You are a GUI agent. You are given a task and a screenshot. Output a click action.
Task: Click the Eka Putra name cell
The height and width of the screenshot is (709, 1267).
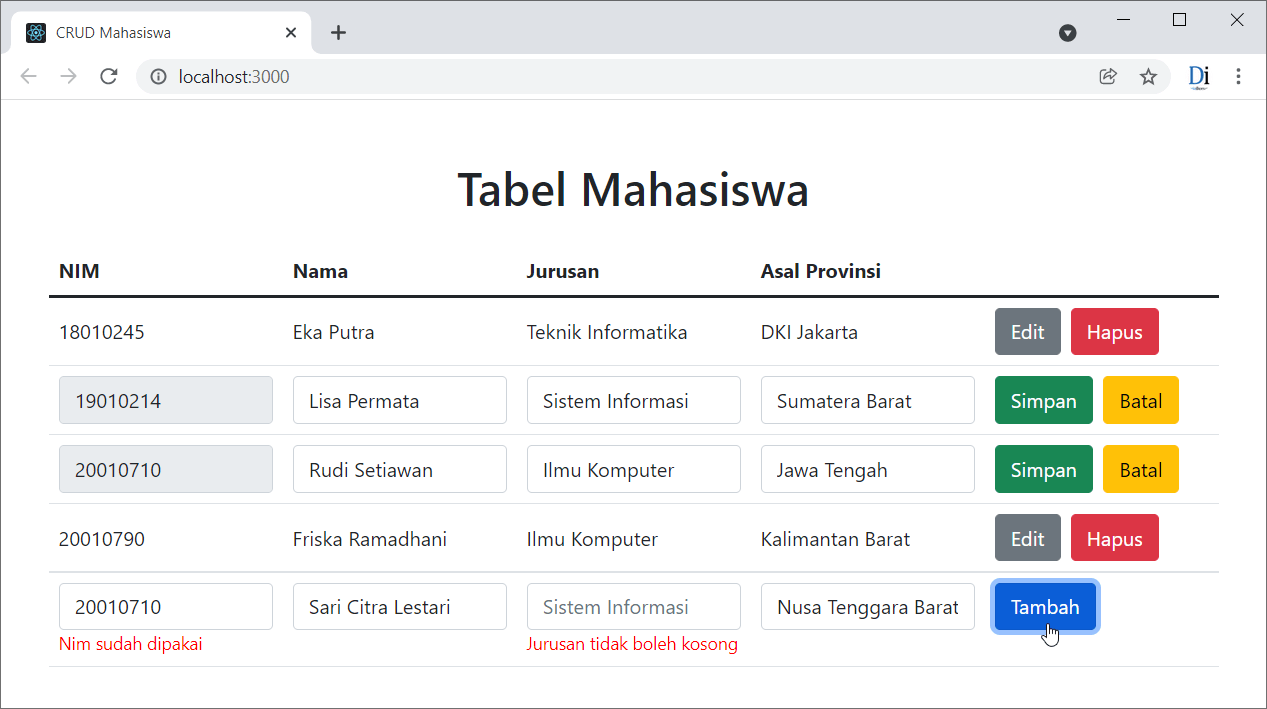point(334,332)
